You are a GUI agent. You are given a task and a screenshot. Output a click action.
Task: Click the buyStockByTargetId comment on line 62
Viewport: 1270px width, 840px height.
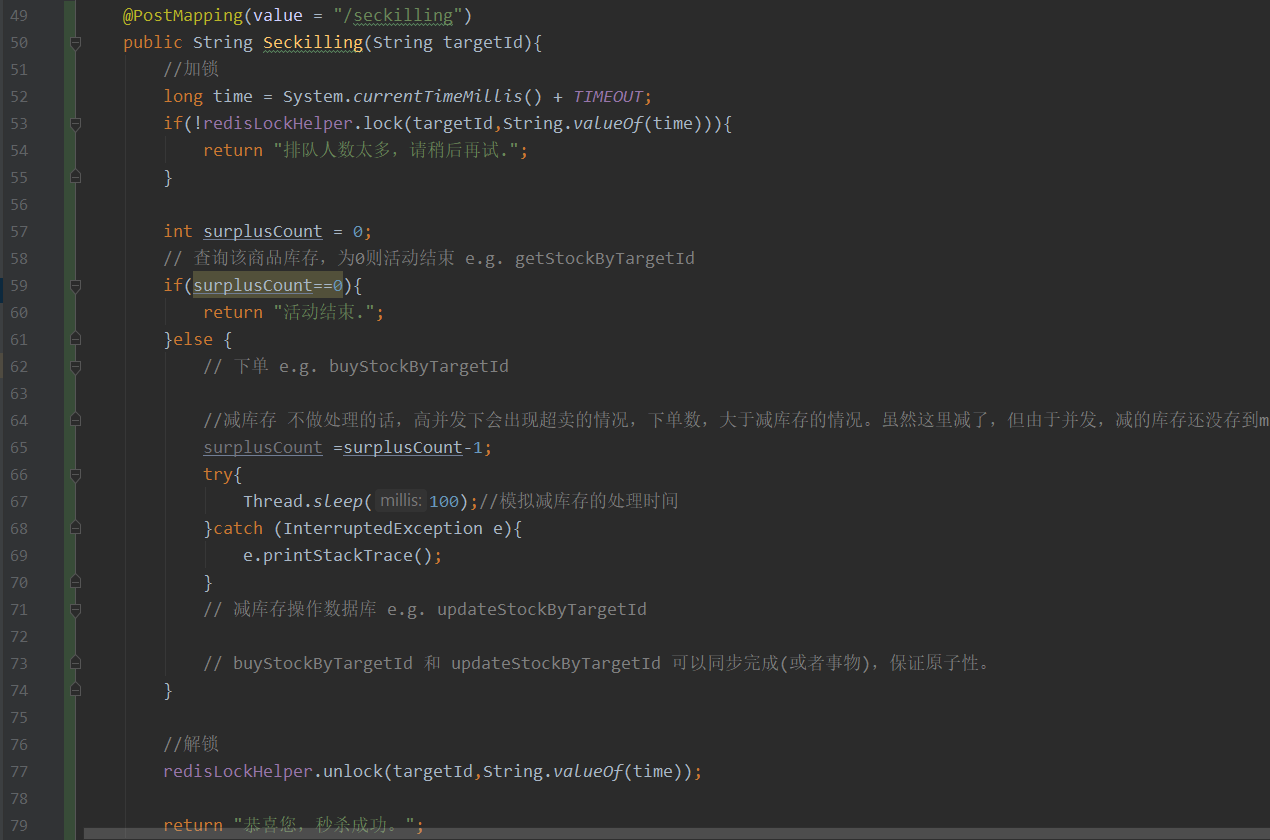coord(419,367)
